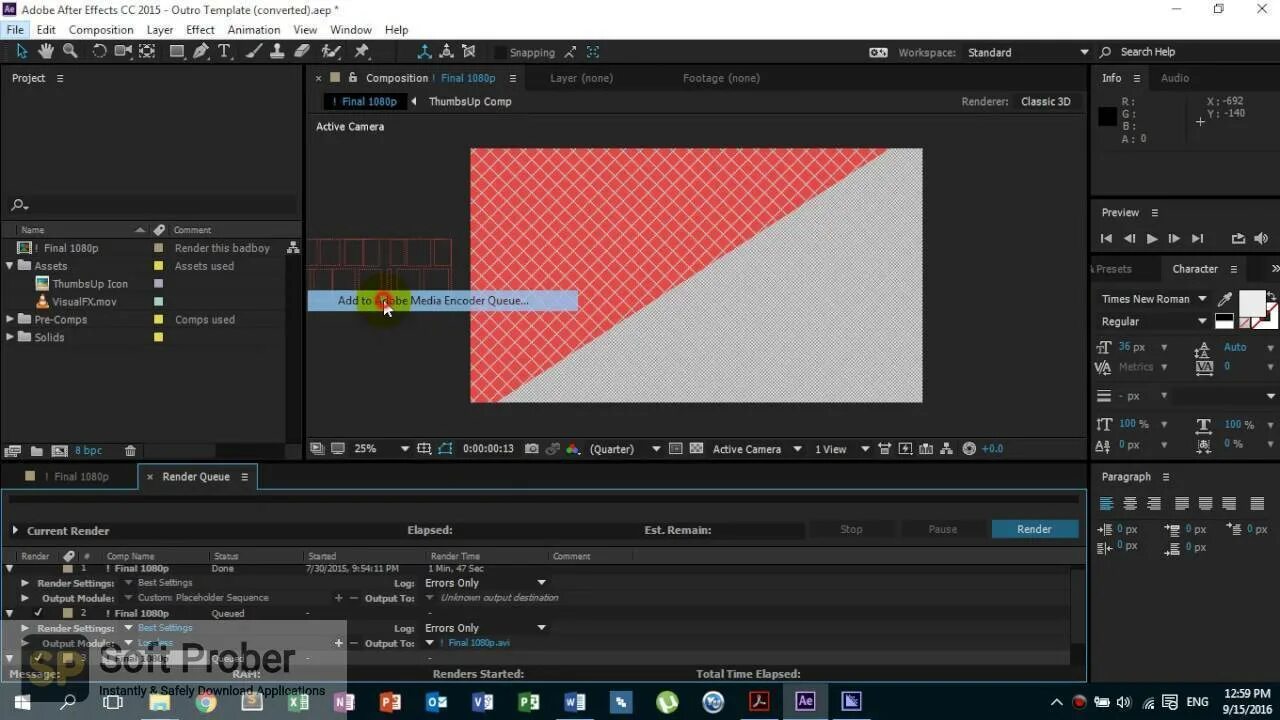Take a snapshot with camera icon

pos(532,449)
